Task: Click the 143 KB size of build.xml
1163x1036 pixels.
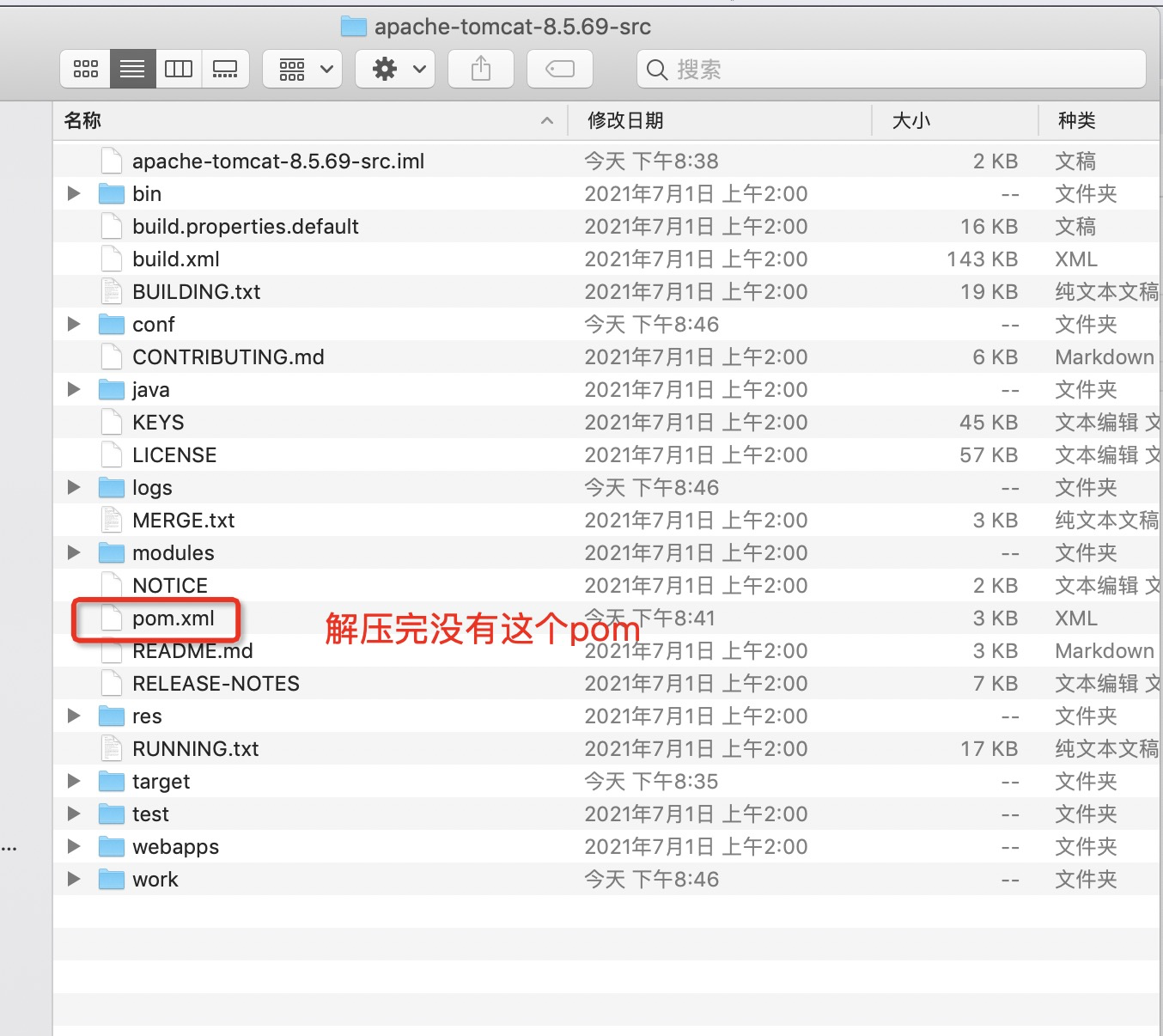Action: pos(982,259)
